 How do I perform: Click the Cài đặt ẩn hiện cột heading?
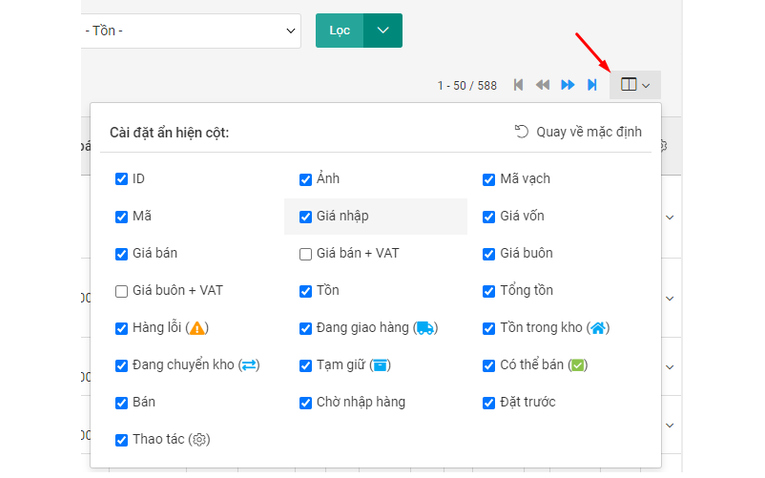coord(169,132)
